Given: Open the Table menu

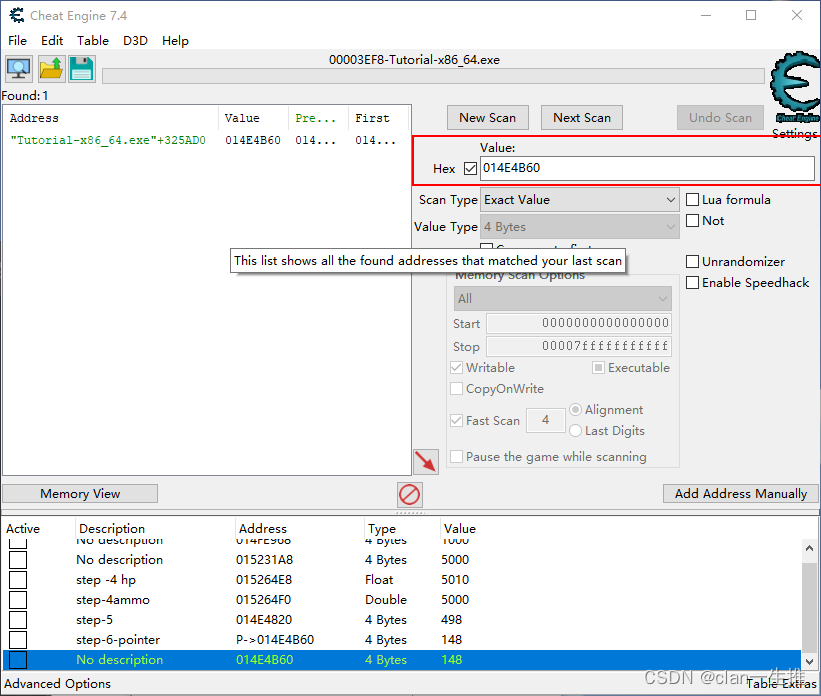Looking at the screenshot, I should pyautogui.click(x=92, y=40).
